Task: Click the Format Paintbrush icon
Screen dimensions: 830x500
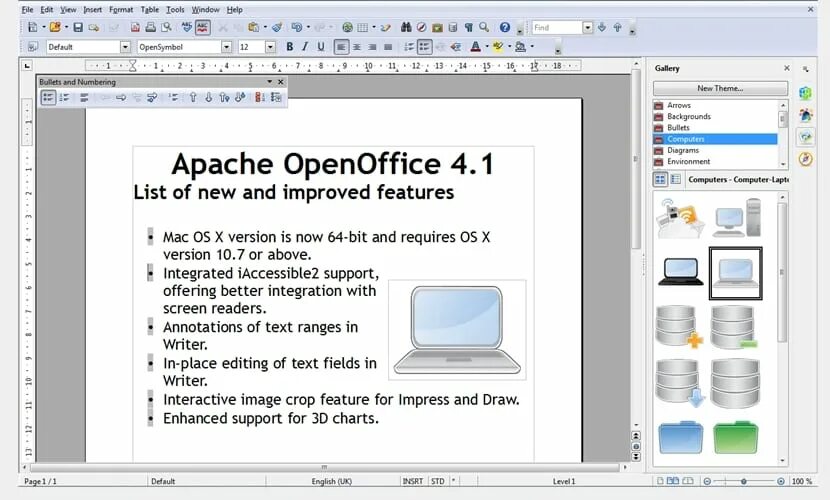Action: (x=277, y=28)
